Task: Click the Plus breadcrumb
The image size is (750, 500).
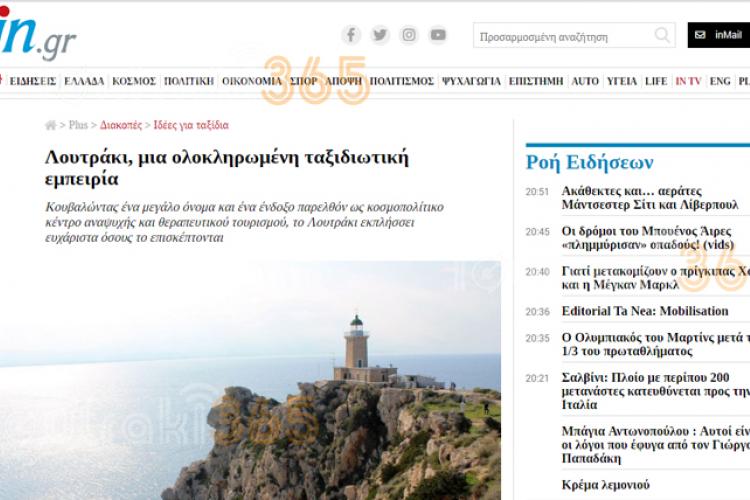Action: [78, 125]
